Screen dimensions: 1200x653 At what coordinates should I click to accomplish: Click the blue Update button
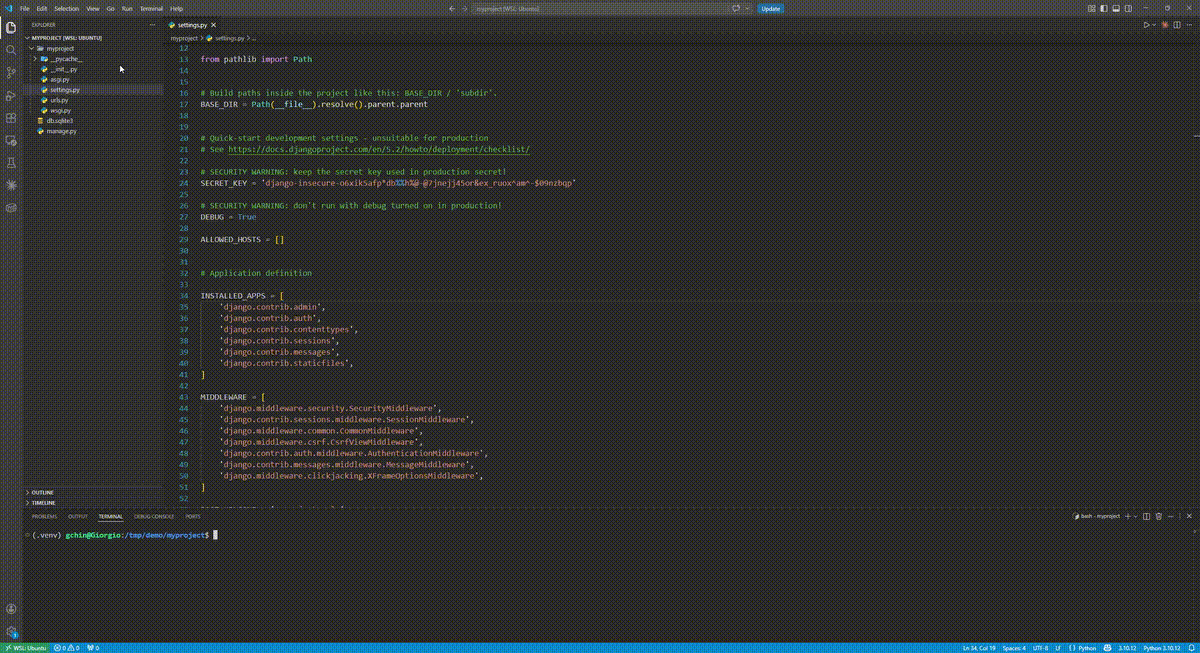point(770,8)
